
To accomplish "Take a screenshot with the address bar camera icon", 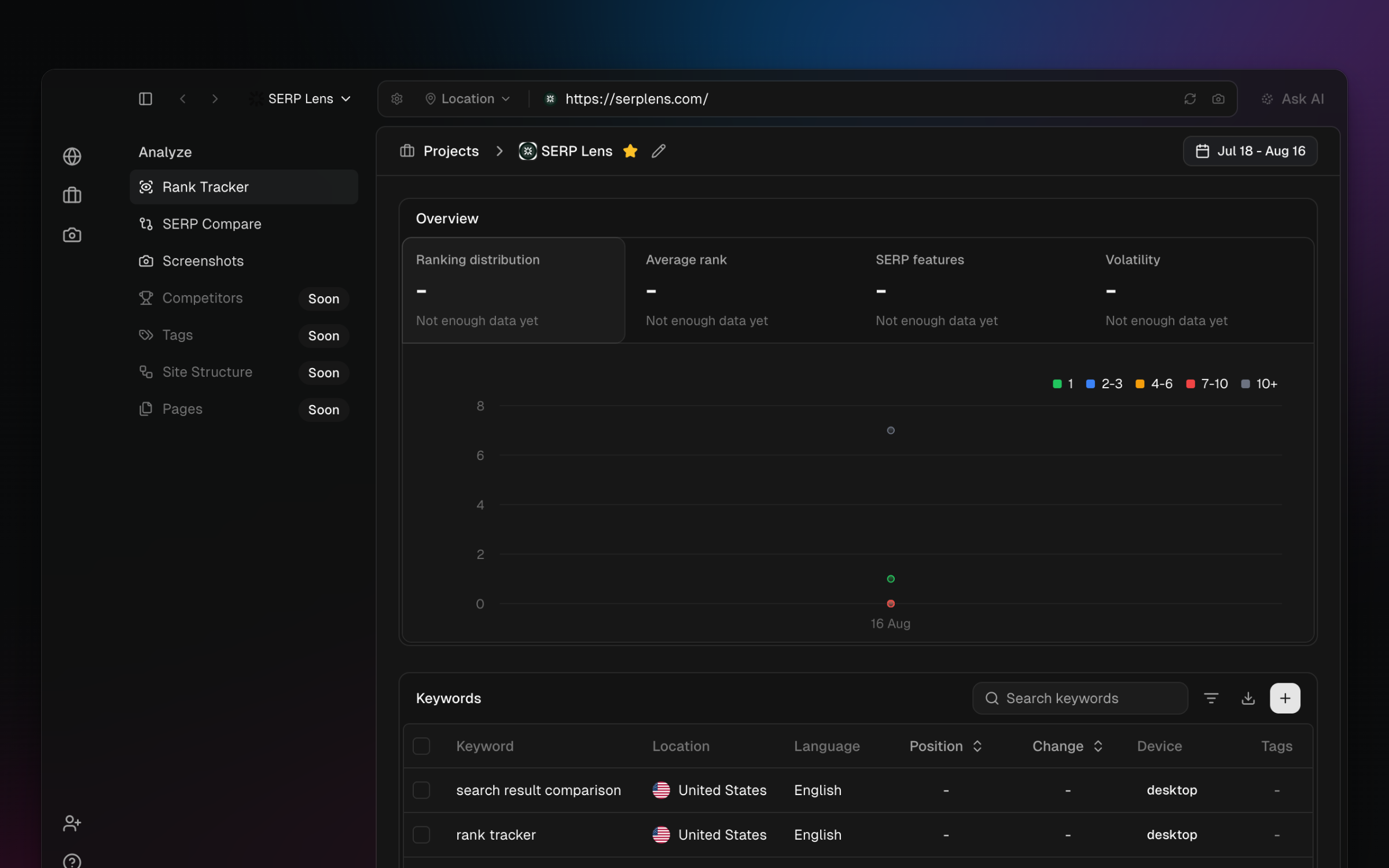I will 1218,99.
